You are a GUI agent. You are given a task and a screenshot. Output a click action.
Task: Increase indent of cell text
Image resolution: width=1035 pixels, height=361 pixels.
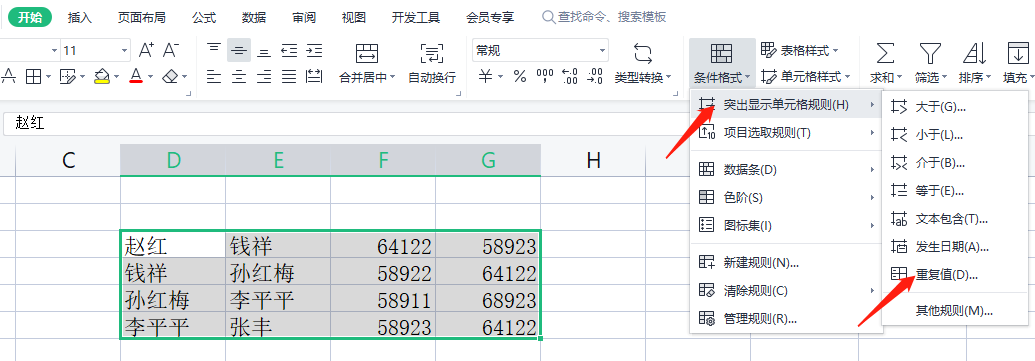click(x=314, y=49)
